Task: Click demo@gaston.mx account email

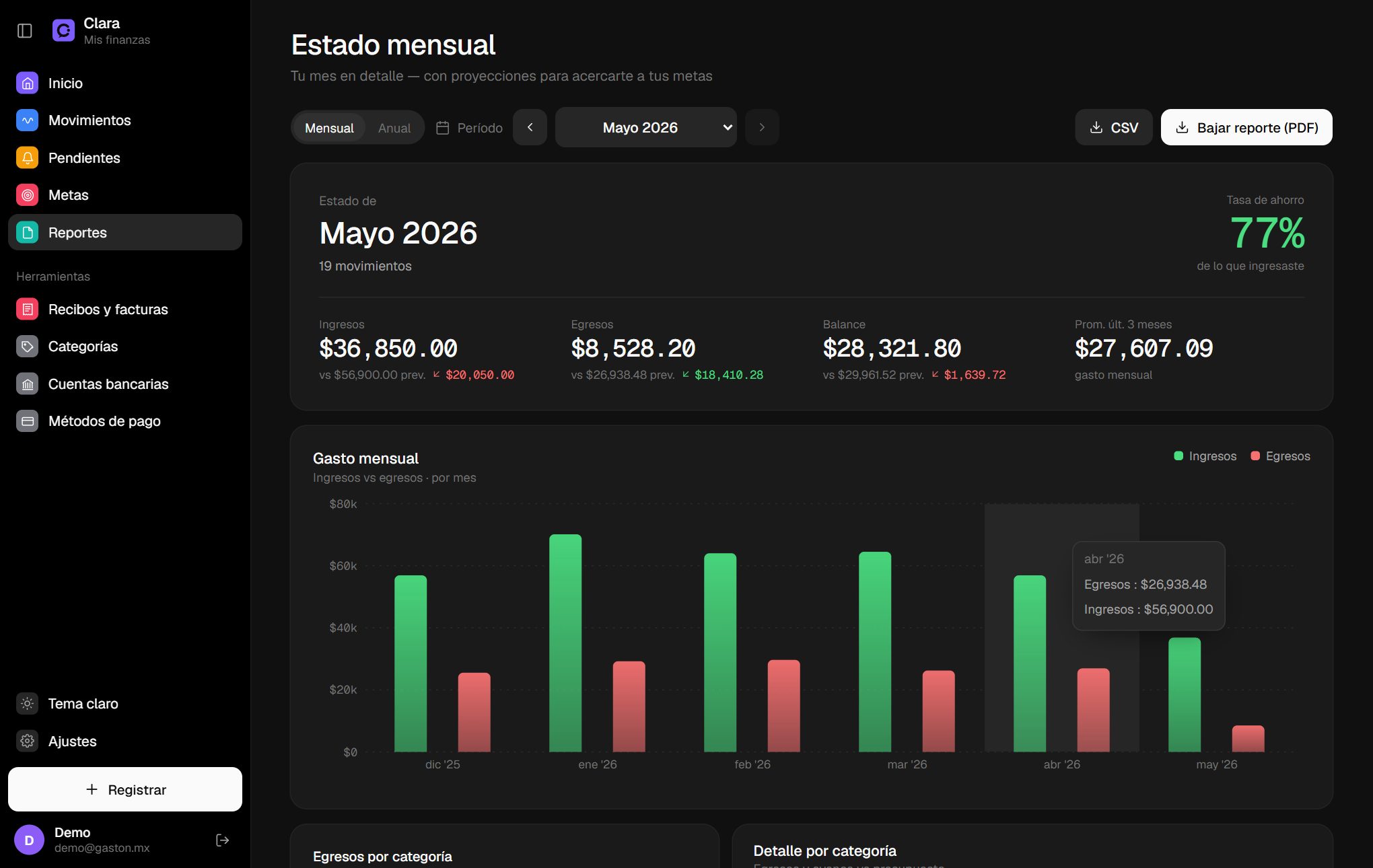Action: 102,848
